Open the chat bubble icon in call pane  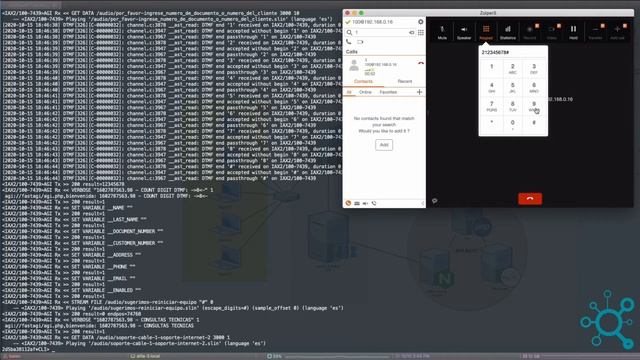[x=435, y=201]
